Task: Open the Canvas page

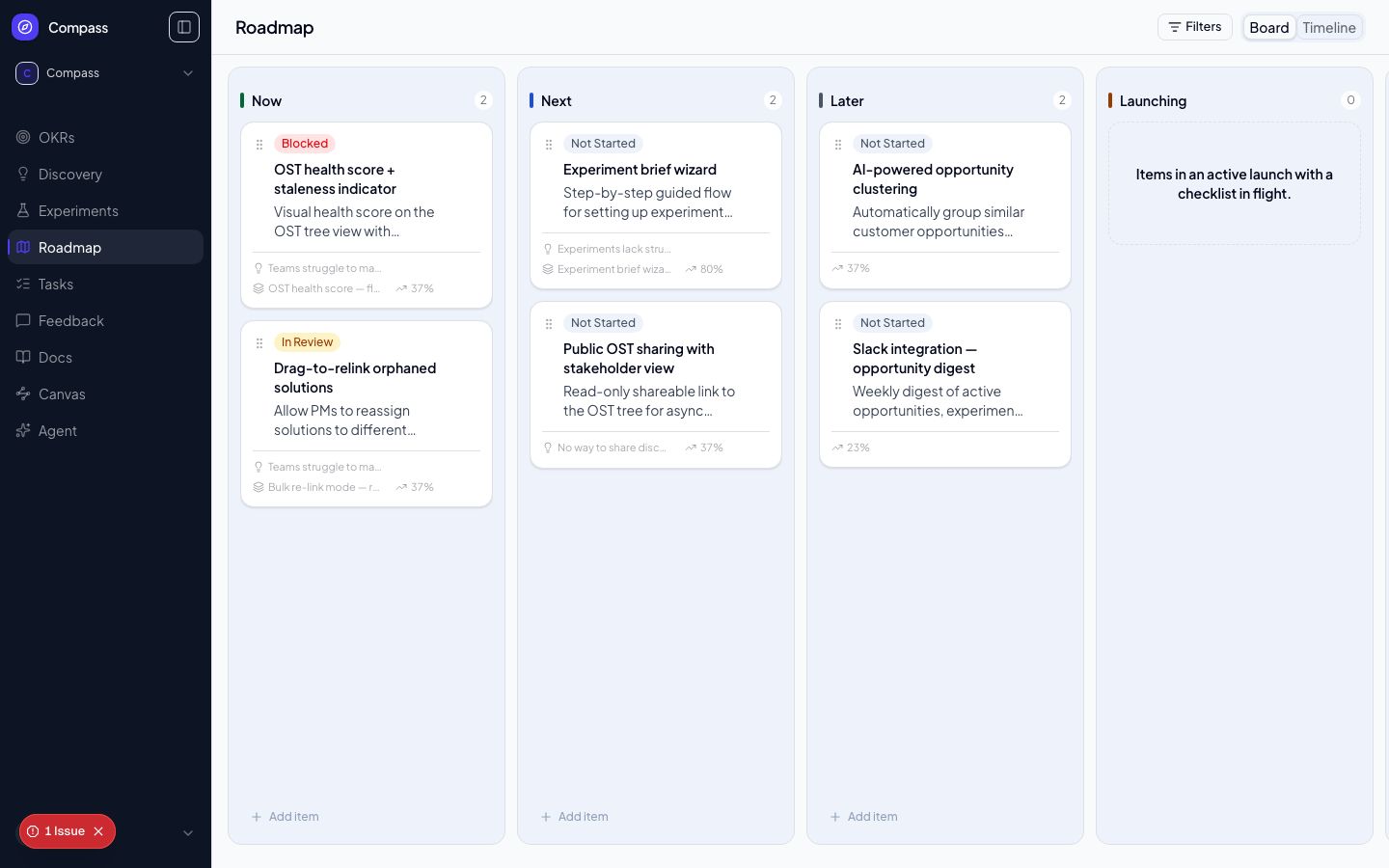Action: coord(106,393)
